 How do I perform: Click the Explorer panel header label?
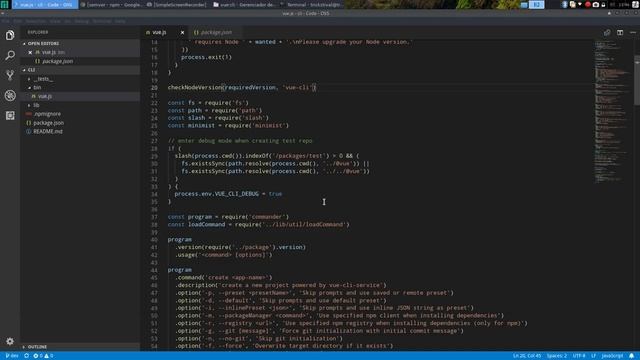point(38,32)
